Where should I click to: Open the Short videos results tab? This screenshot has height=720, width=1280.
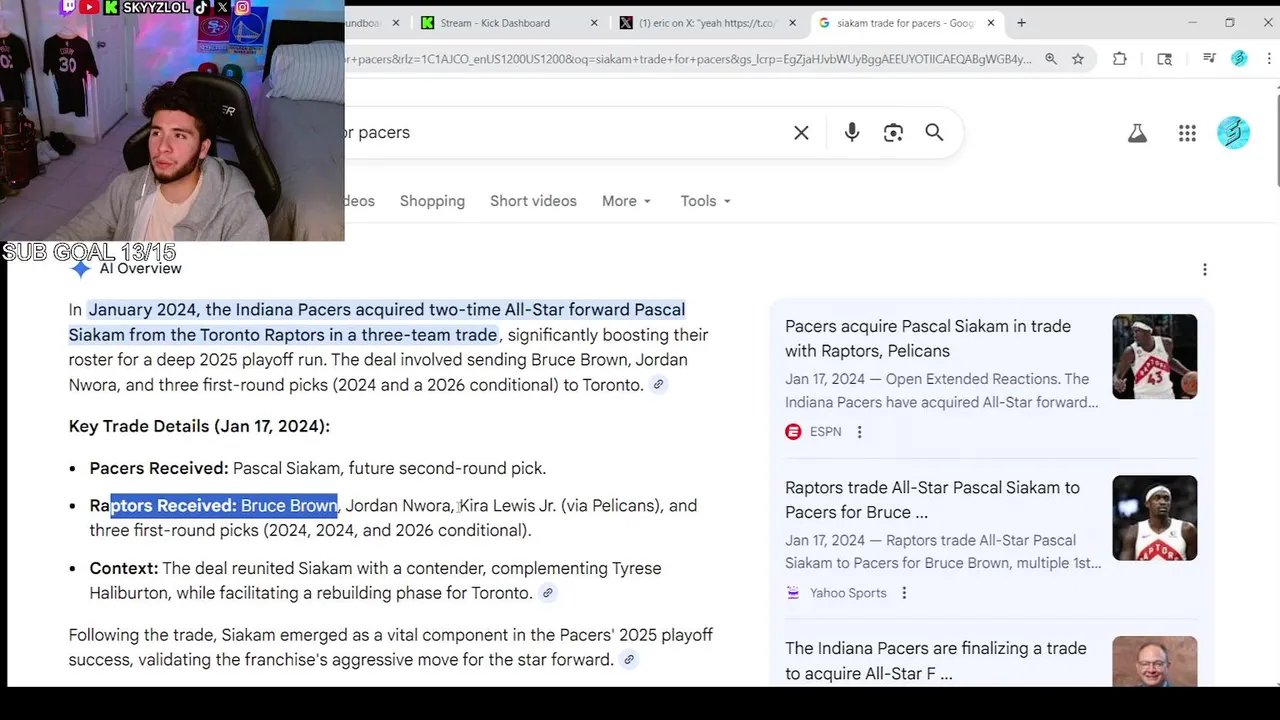point(533,201)
